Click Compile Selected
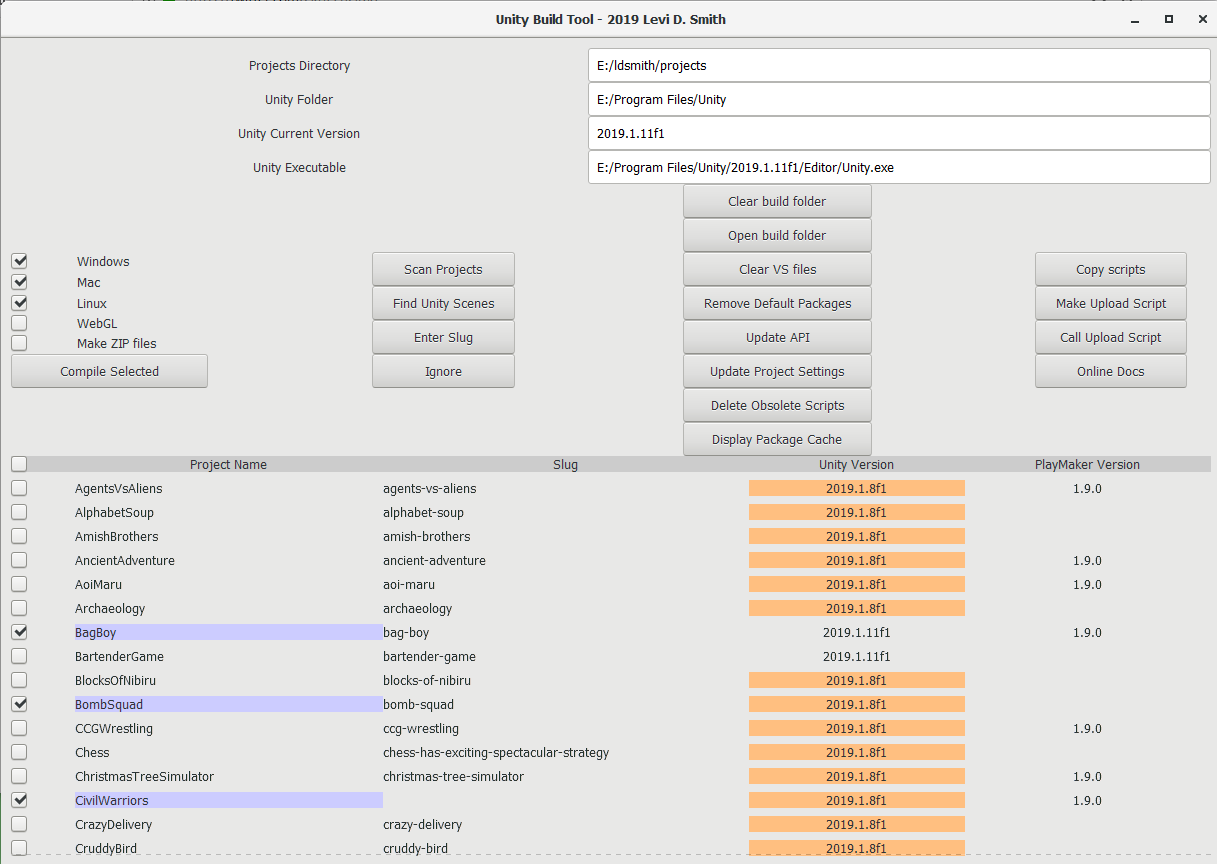 (108, 370)
